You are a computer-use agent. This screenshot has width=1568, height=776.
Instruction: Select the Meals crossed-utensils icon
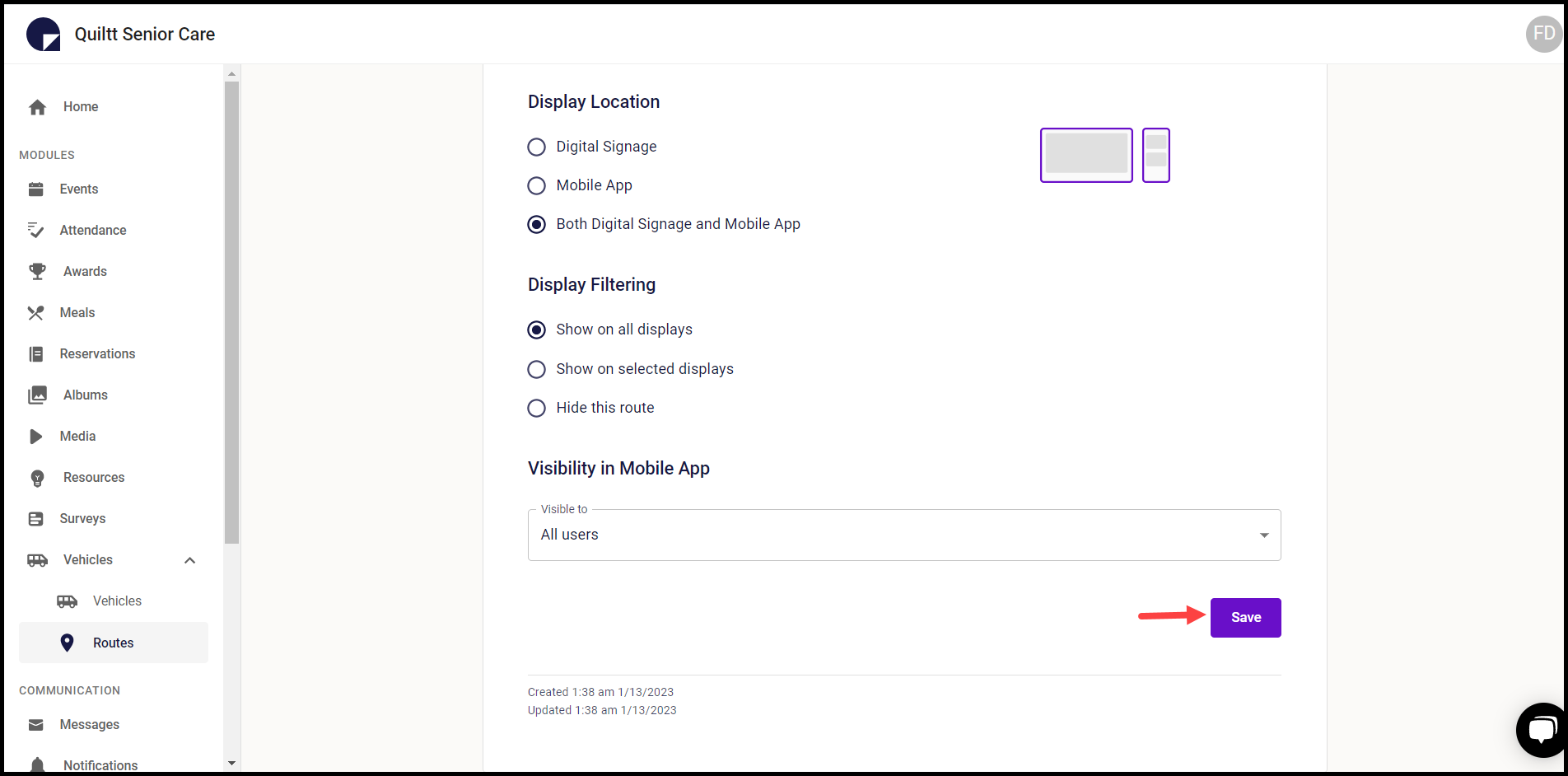[37, 312]
